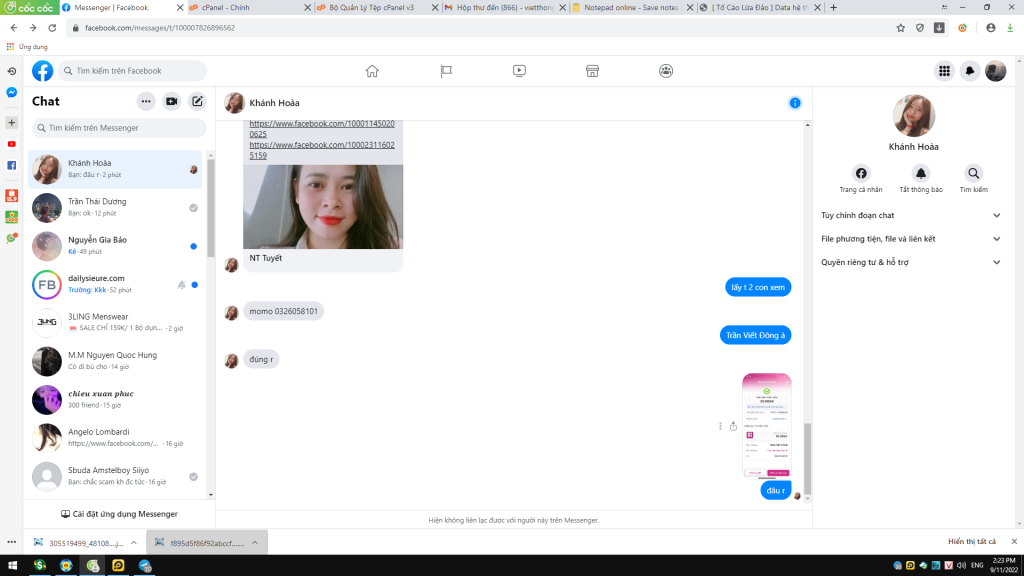Open Facebook Home from the top navigation
Image resolution: width=1024 pixels, height=576 pixels.
372,71
